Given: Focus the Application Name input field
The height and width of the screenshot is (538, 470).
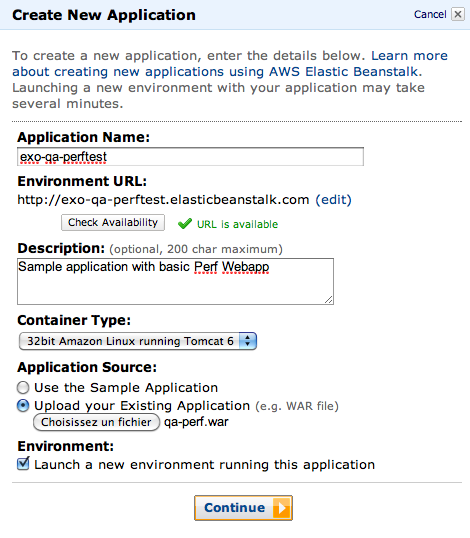Looking at the screenshot, I should pyautogui.click(x=190, y=157).
